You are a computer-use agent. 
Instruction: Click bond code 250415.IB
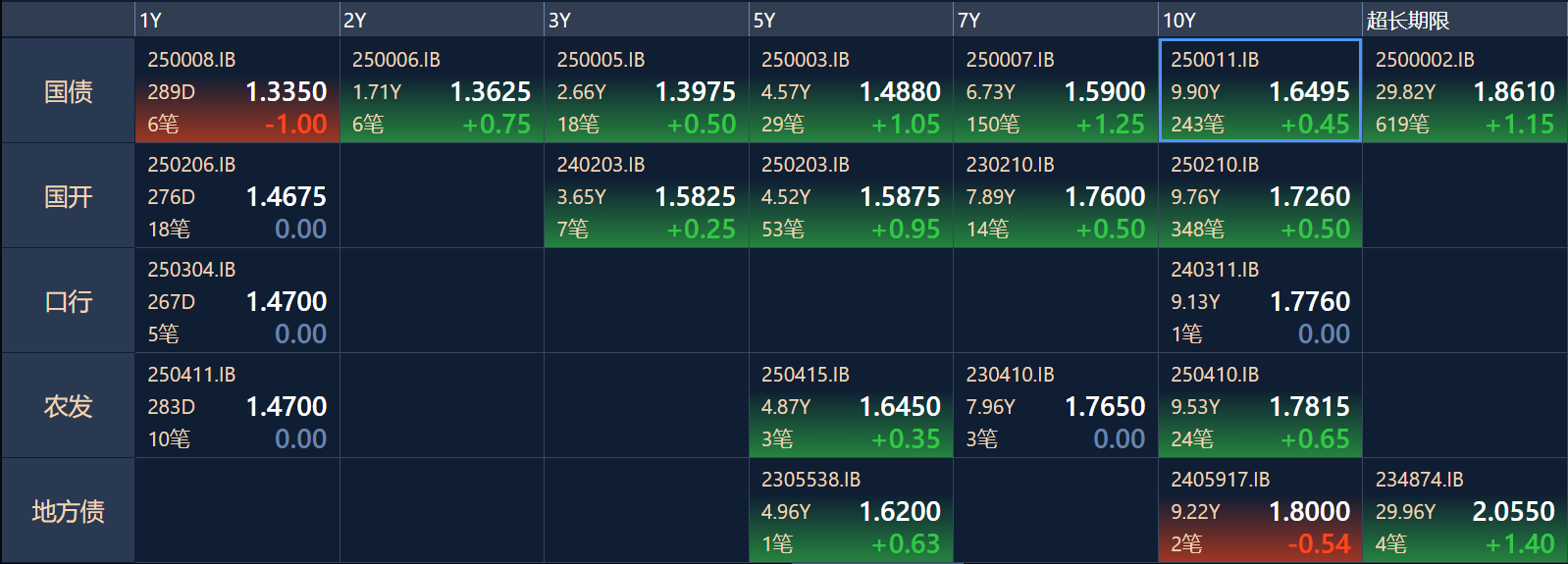tap(806, 375)
